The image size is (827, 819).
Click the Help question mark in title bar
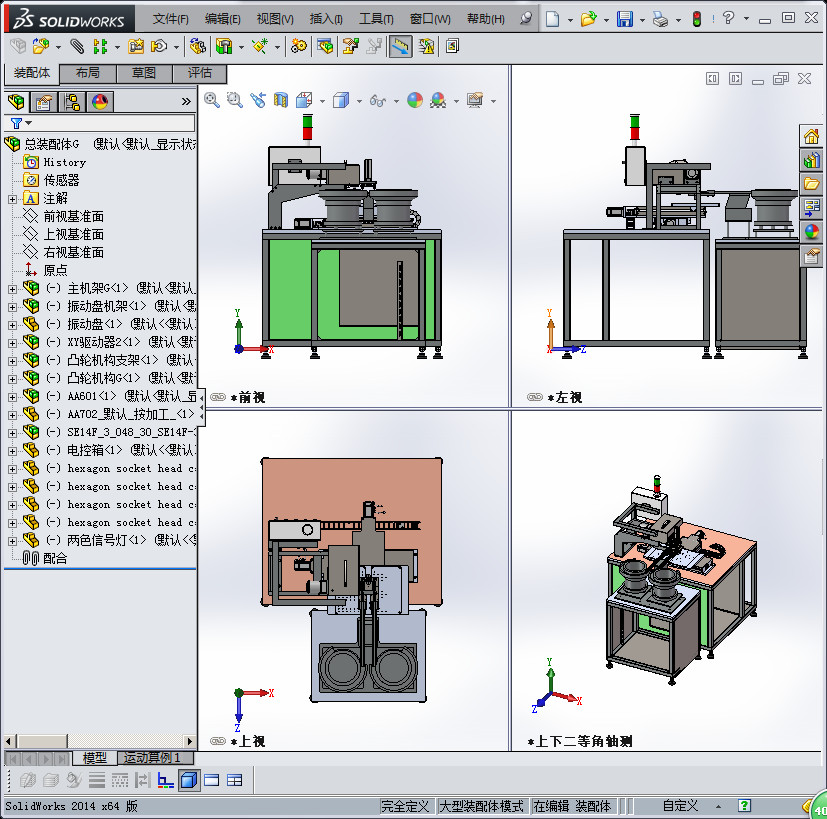728,18
